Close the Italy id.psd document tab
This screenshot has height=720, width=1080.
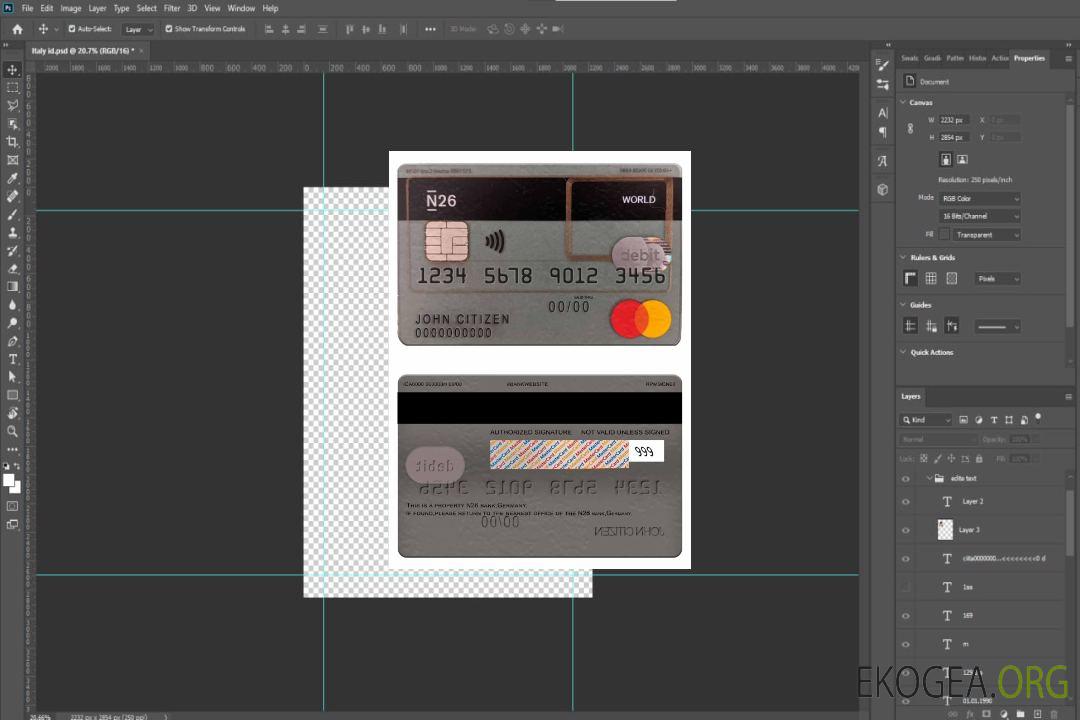(142, 51)
